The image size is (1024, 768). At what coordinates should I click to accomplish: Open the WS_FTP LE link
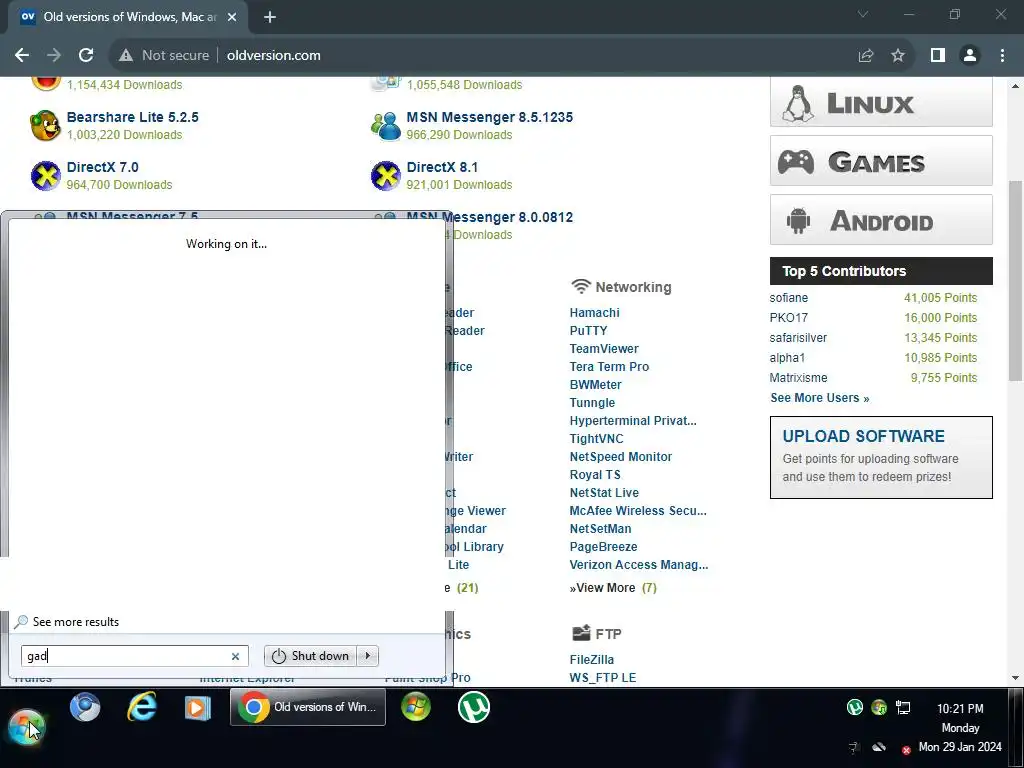(603, 677)
